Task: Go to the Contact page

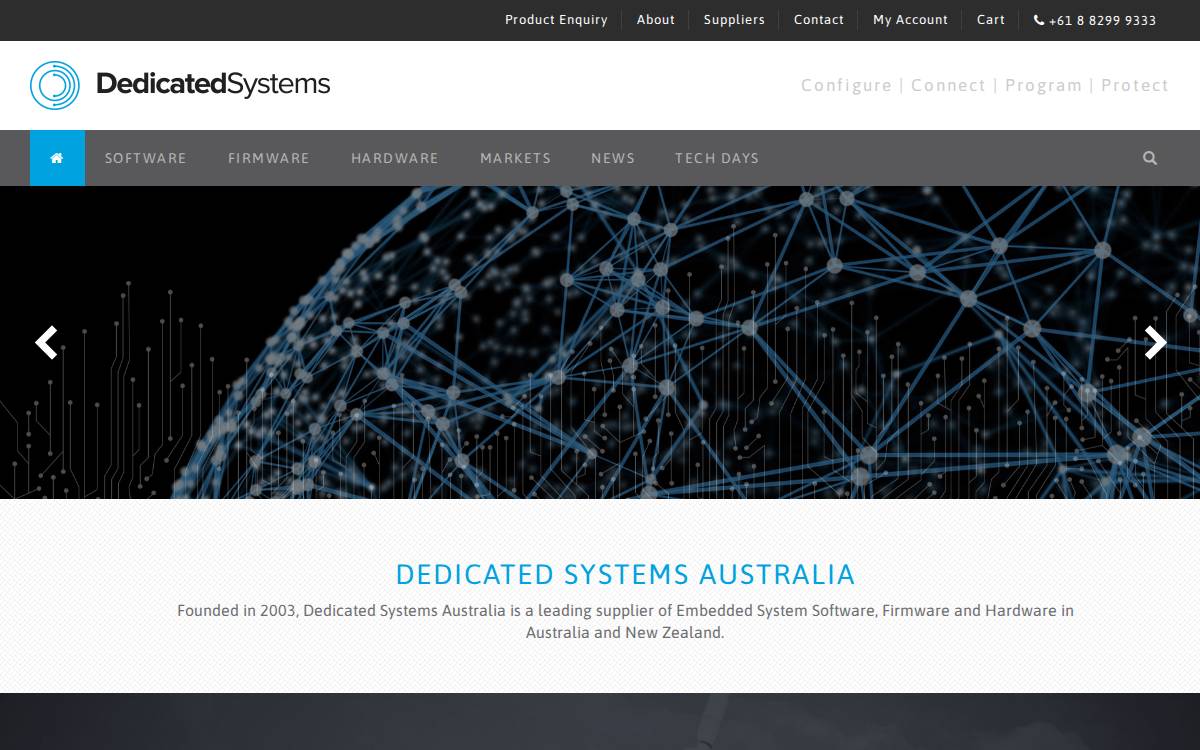Action: (819, 20)
